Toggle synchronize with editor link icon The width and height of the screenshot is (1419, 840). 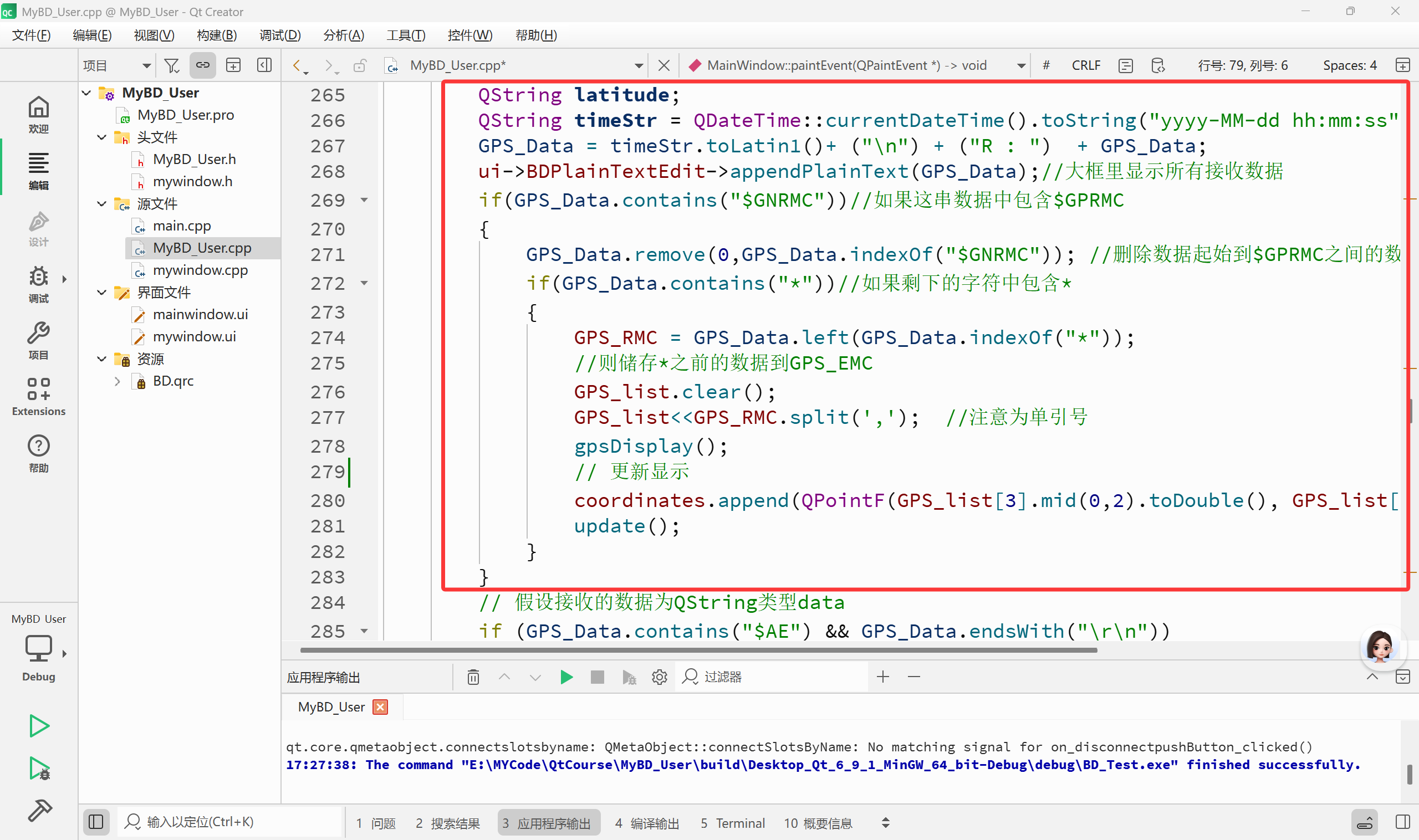(202, 65)
